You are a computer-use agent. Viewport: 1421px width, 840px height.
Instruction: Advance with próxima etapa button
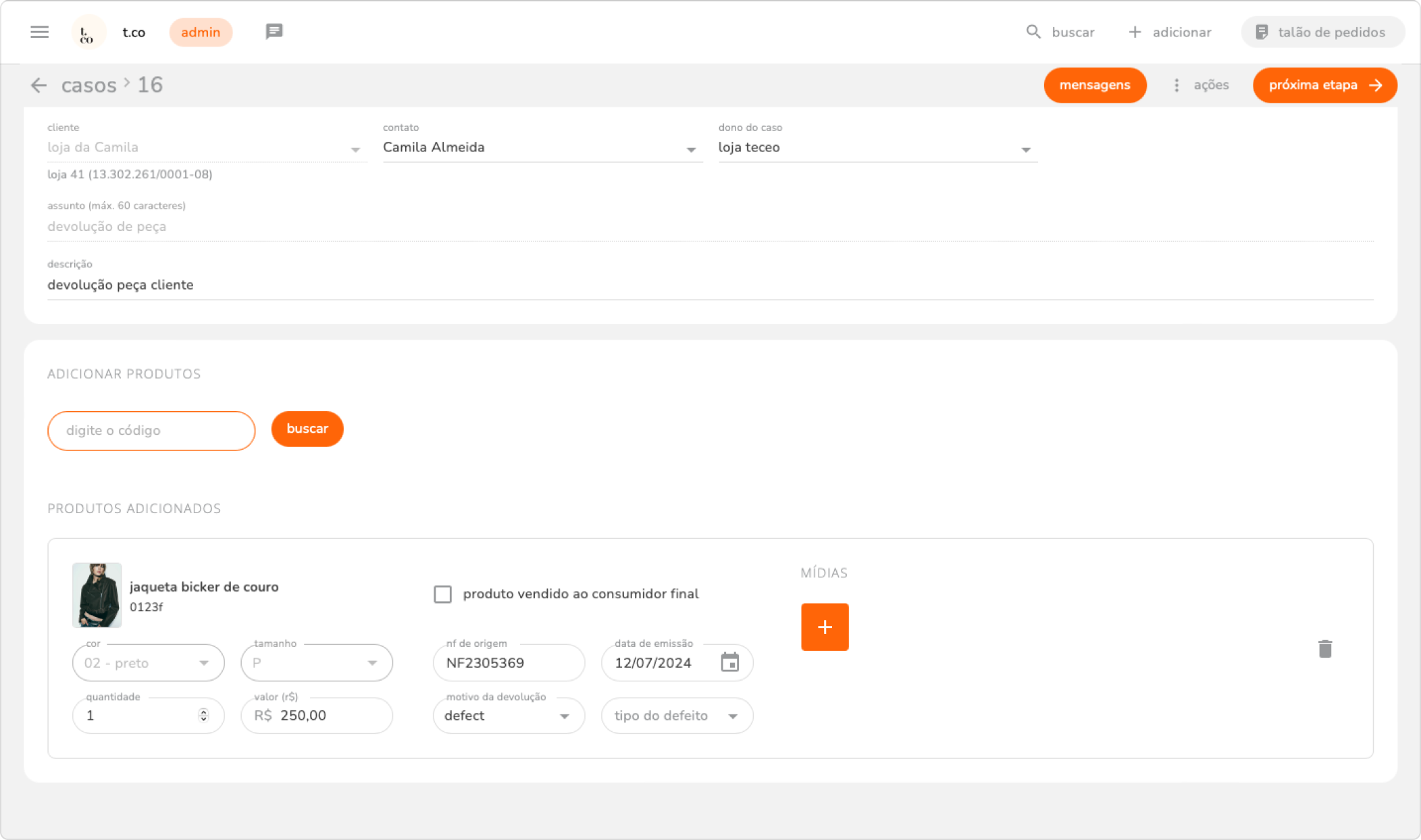coord(1324,85)
